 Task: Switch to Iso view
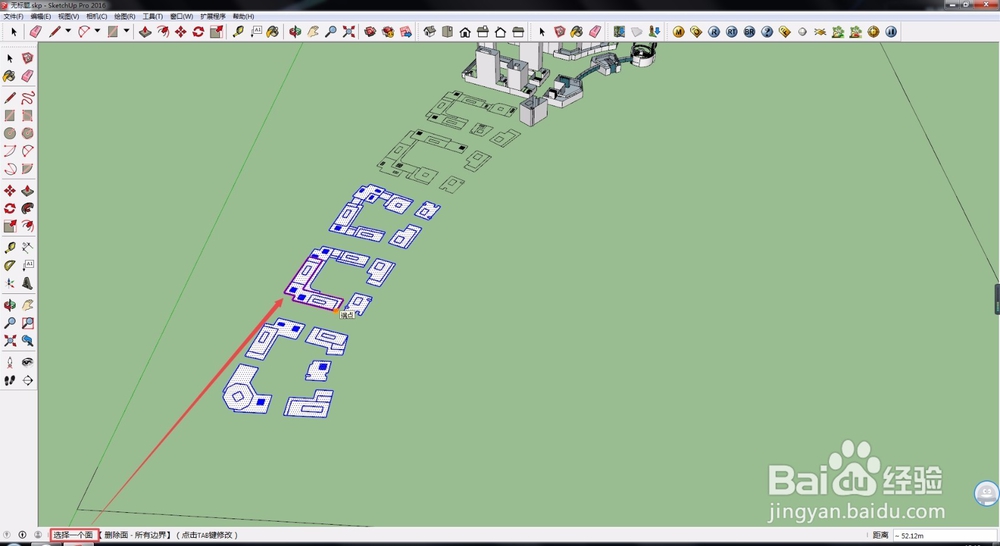click(x=430, y=31)
